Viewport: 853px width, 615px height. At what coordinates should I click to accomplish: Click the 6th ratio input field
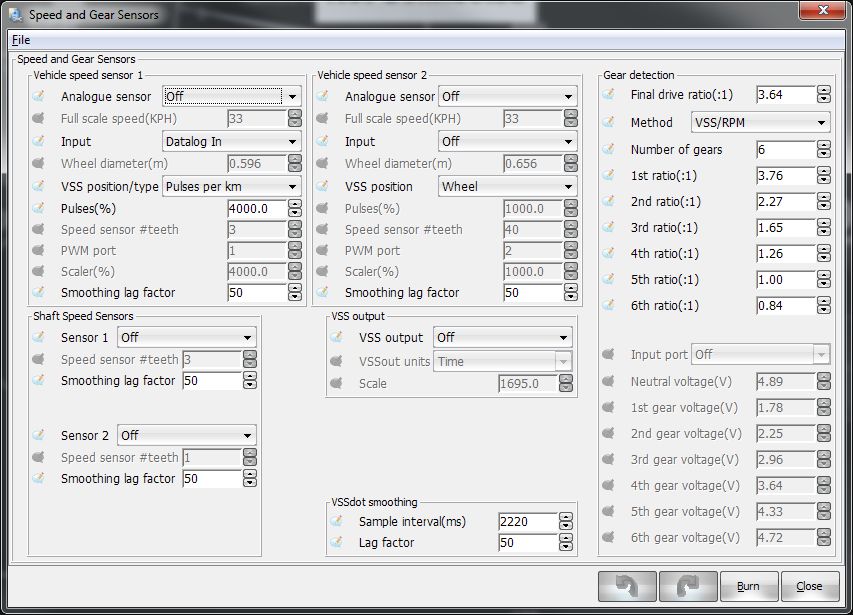(x=785, y=306)
